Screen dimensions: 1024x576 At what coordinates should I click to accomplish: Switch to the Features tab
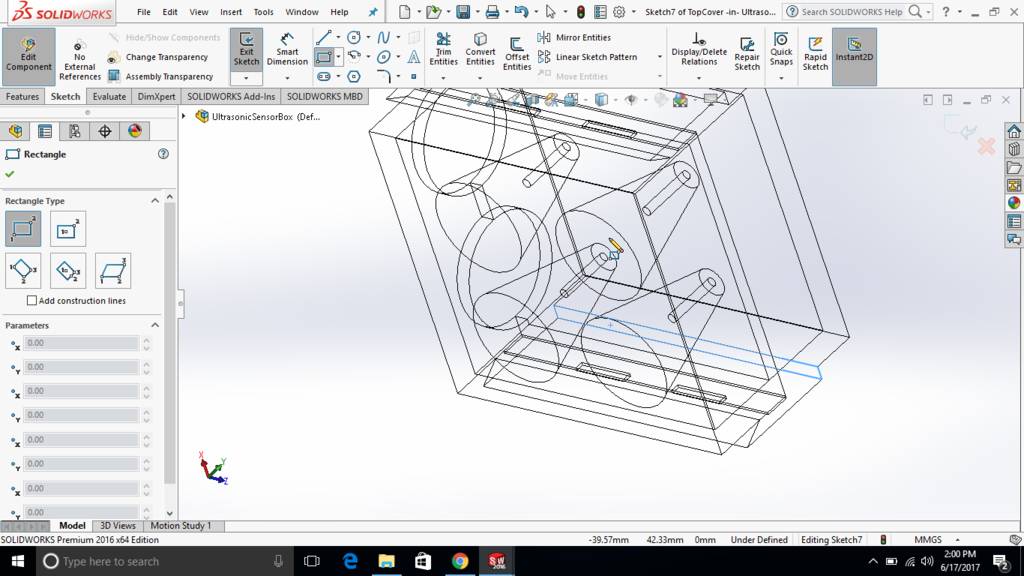coord(22,97)
